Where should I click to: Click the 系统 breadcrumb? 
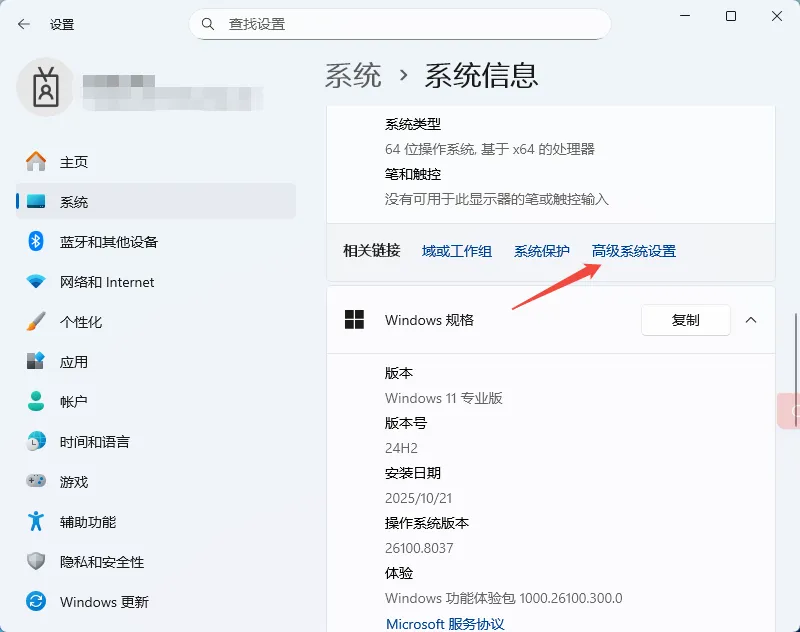(353, 75)
